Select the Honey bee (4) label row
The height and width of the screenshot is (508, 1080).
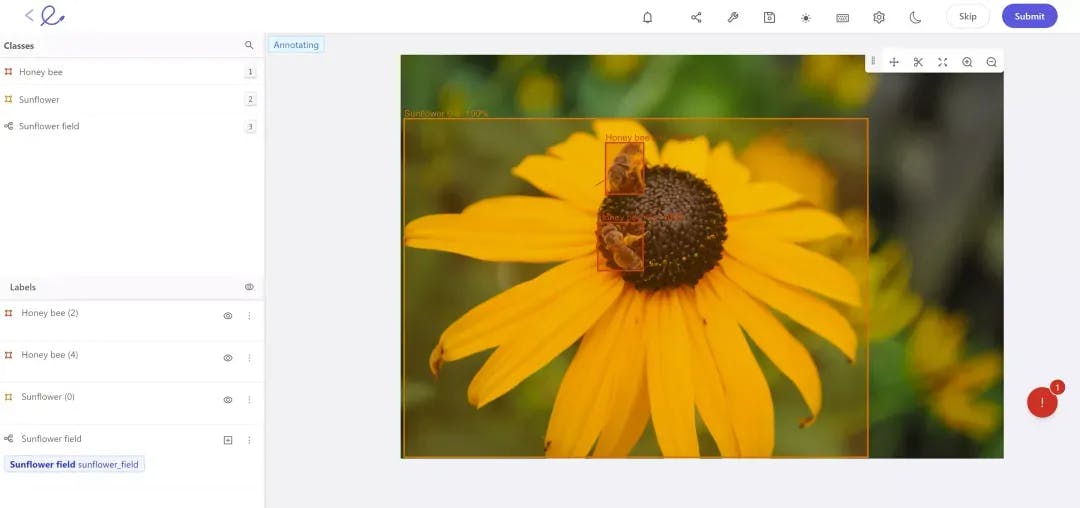(132, 362)
